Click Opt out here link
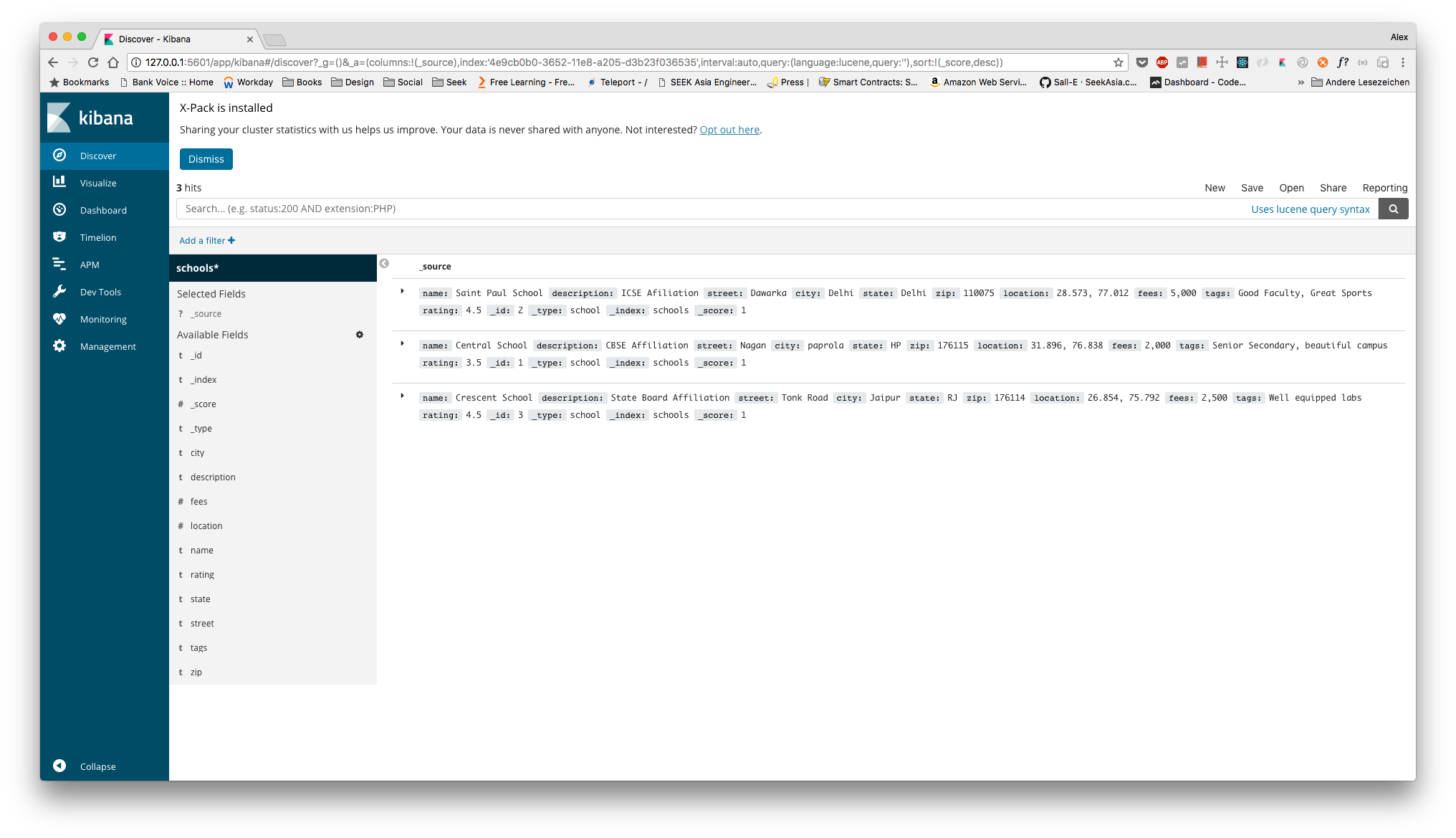Image resolution: width=1456 pixels, height=838 pixels. [x=729, y=129]
